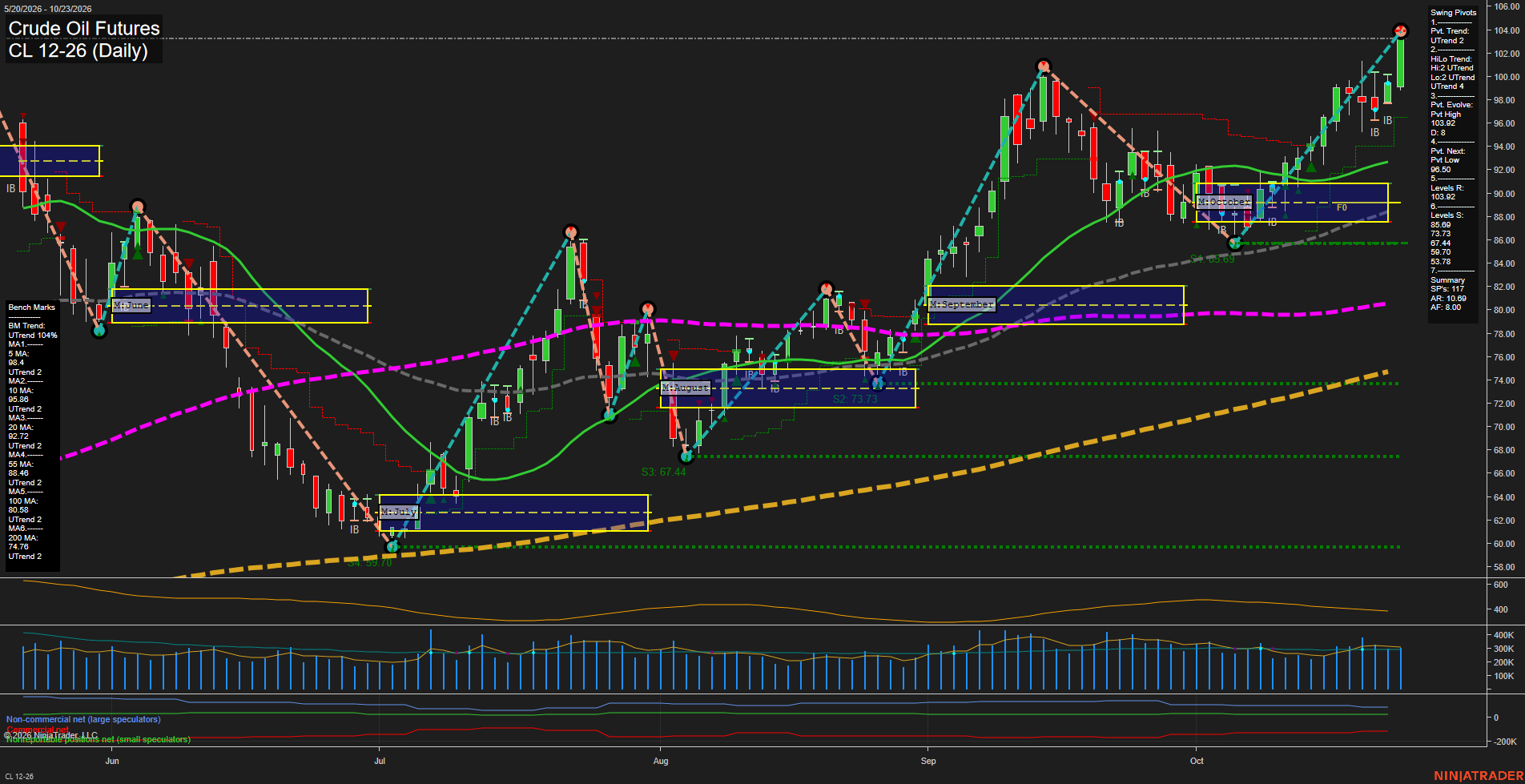This screenshot has width=1525, height=784.
Task: Click the 80.00 price axis label
Action: pyautogui.click(x=1504, y=310)
